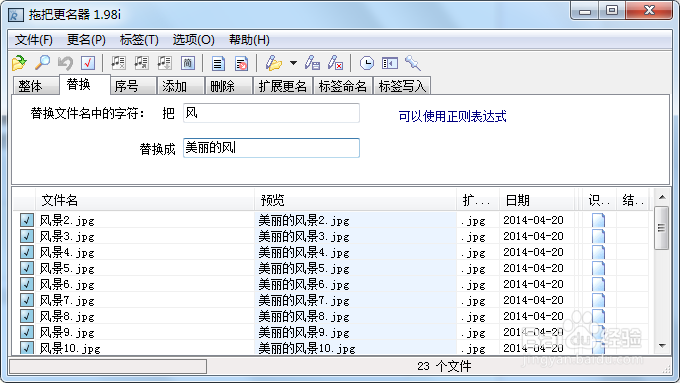Uncheck the checkbox for 风景7.jpg
680x383 pixels.
pyautogui.click(x=27, y=301)
